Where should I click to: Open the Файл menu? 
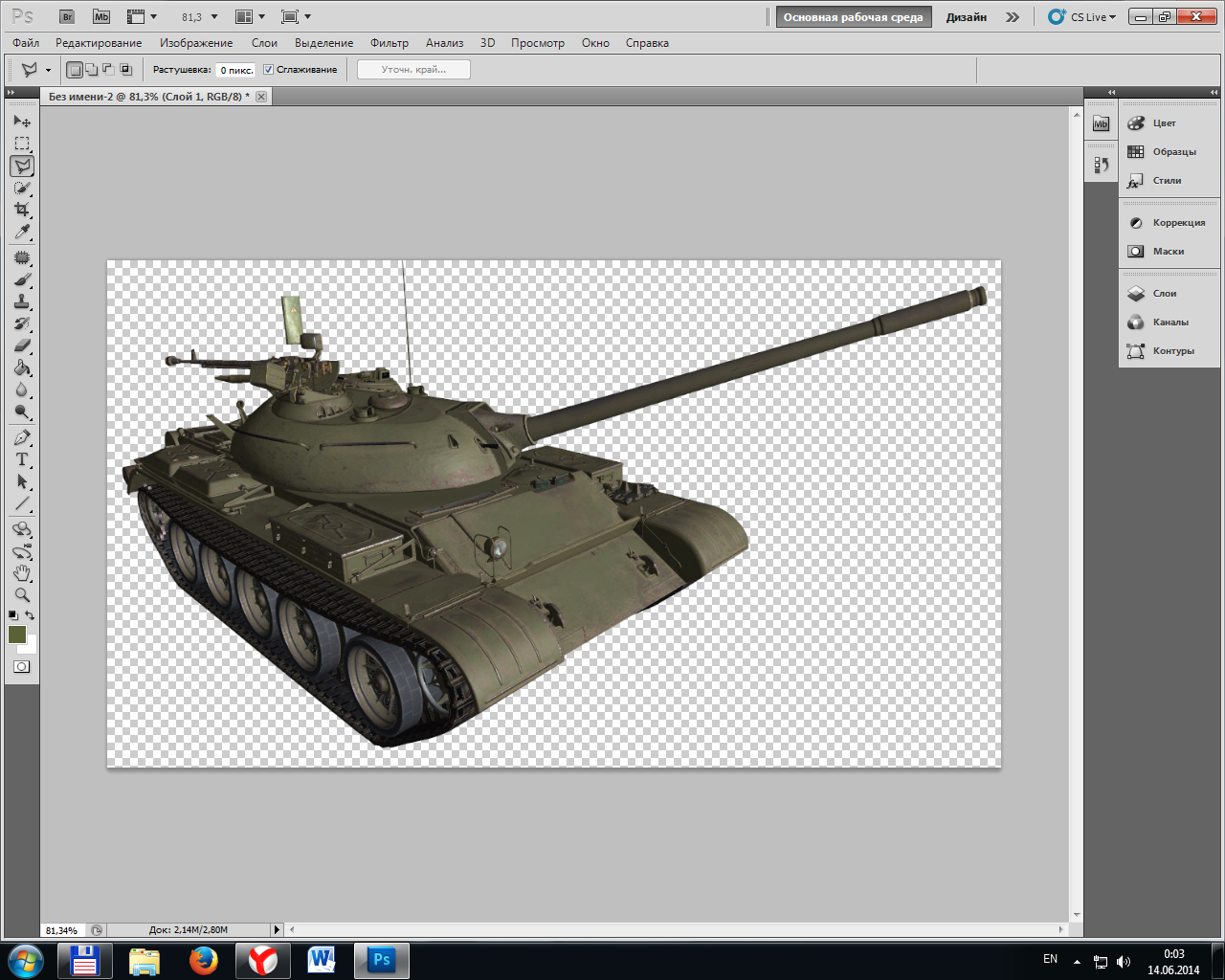[26, 43]
